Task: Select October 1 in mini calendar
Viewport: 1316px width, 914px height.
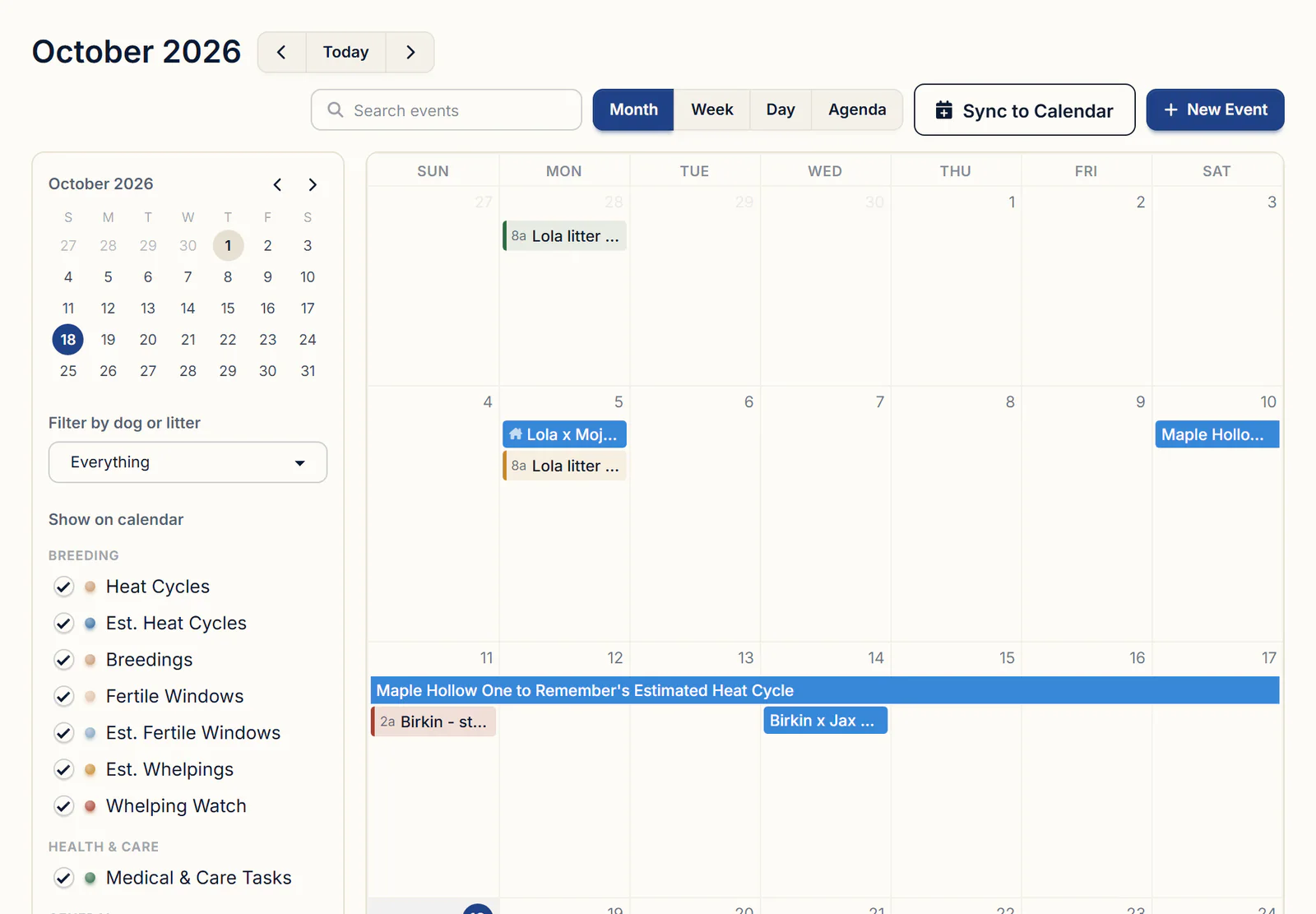Action: coord(228,245)
